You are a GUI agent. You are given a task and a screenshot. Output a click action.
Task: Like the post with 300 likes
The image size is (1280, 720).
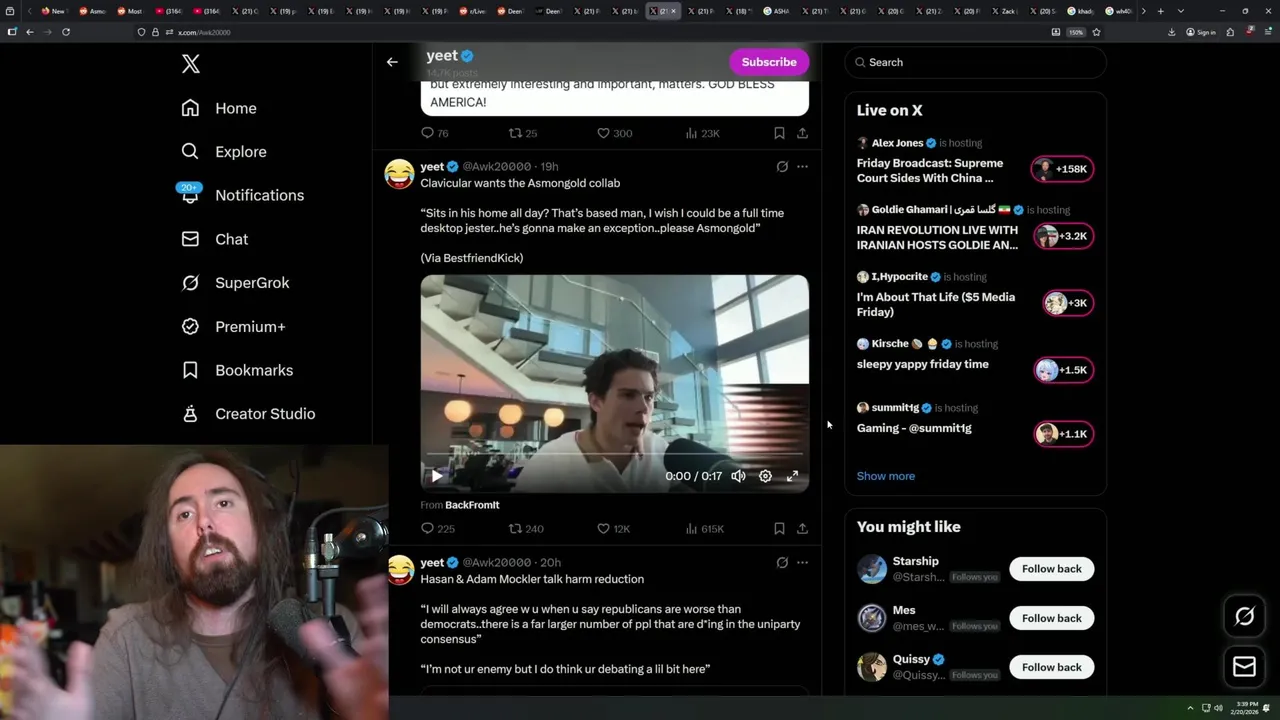click(614, 133)
